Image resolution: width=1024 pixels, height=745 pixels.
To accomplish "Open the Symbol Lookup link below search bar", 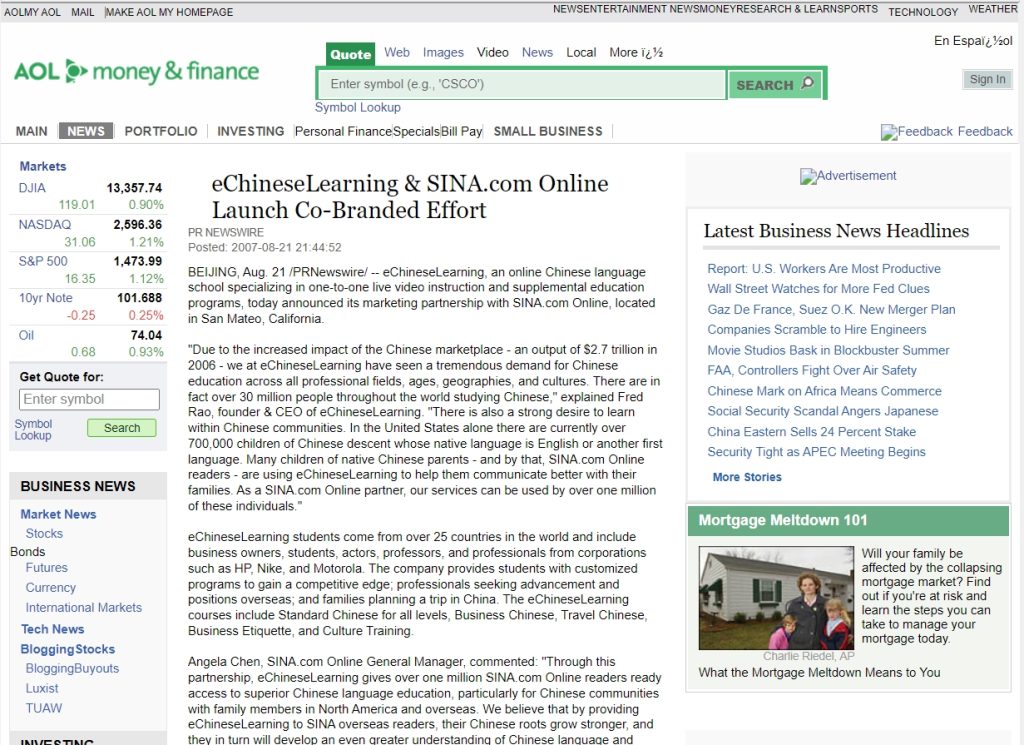I will point(358,107).
